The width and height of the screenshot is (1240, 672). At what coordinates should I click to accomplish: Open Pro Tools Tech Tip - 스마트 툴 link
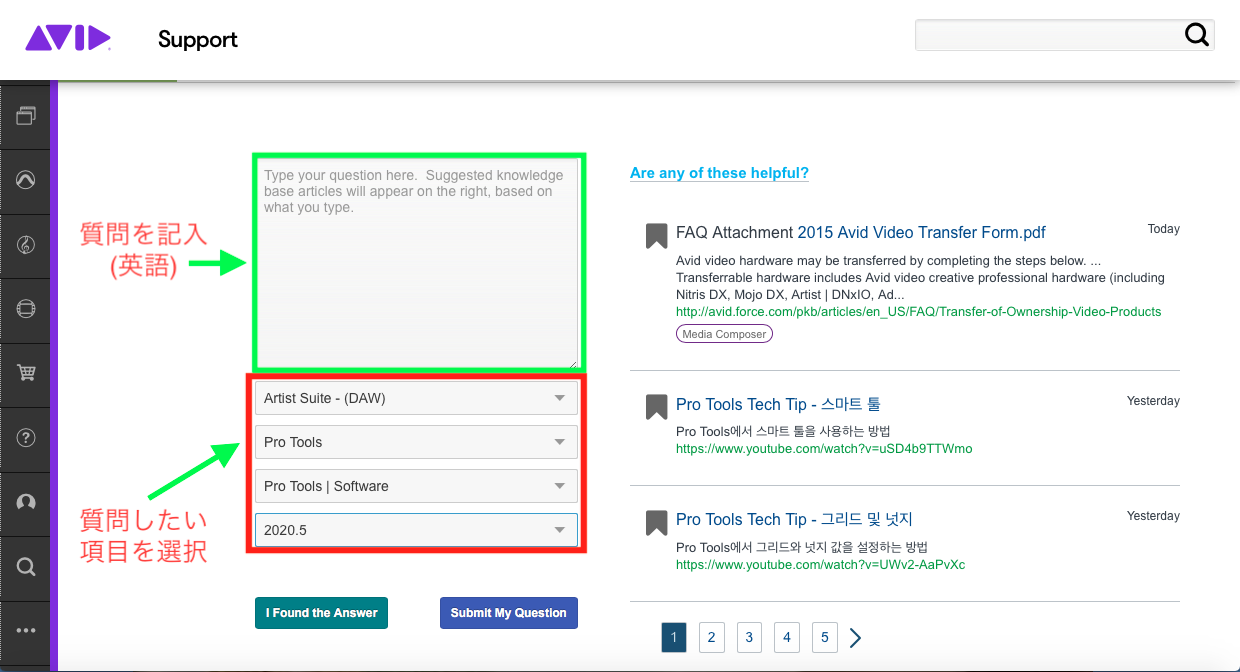(778, 405)
